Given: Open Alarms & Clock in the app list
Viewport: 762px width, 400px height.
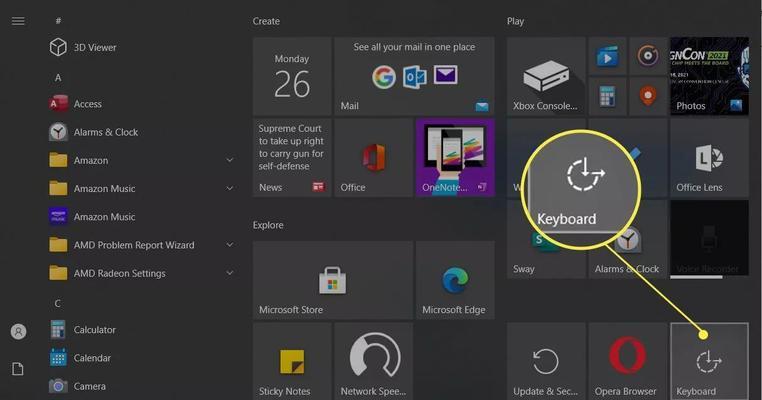Looking at the screenshot, I should (141, 132).
